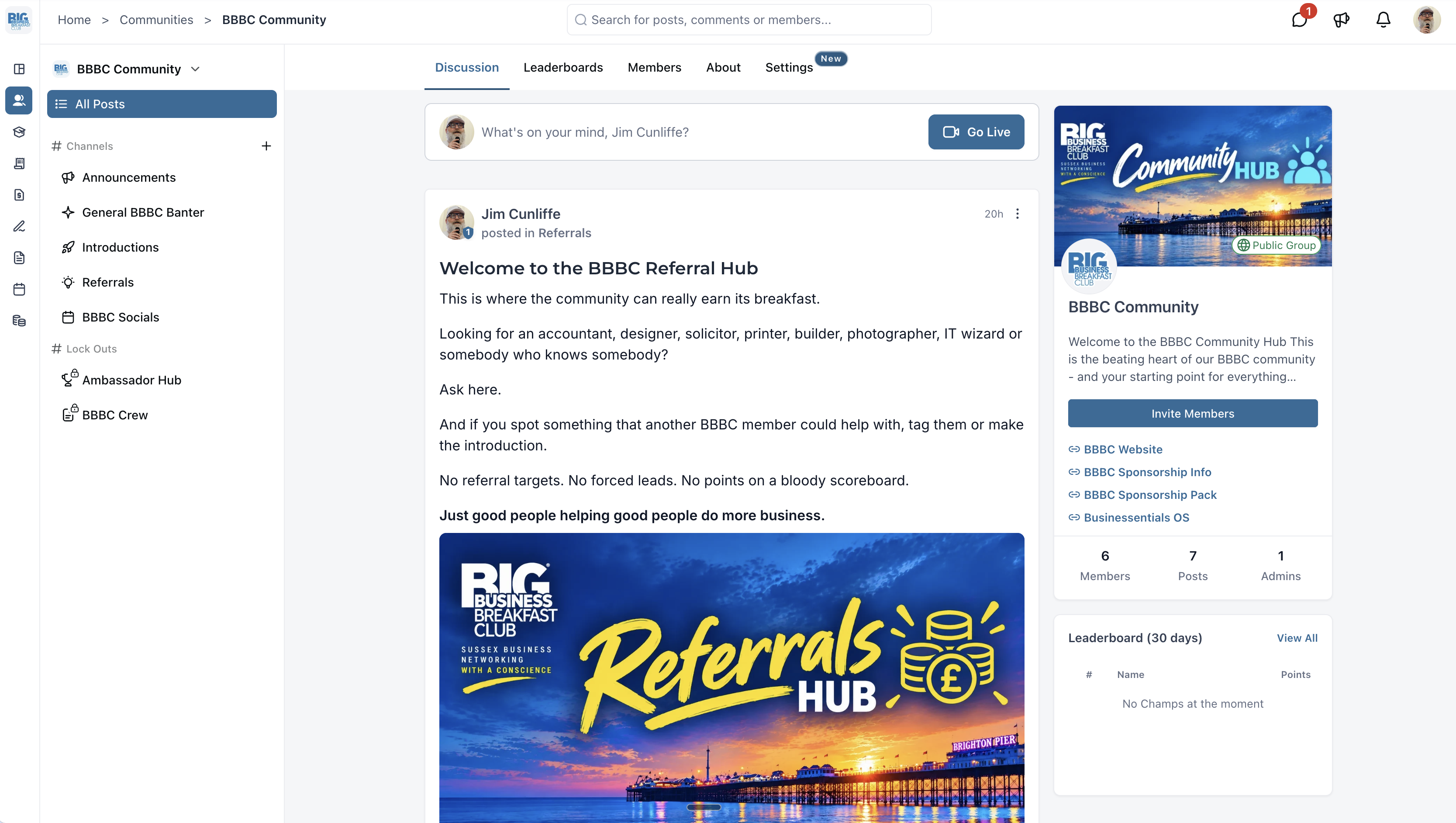Click the Referrals link in post header
Screen dimensions: 1456x823
coord(564,233)
